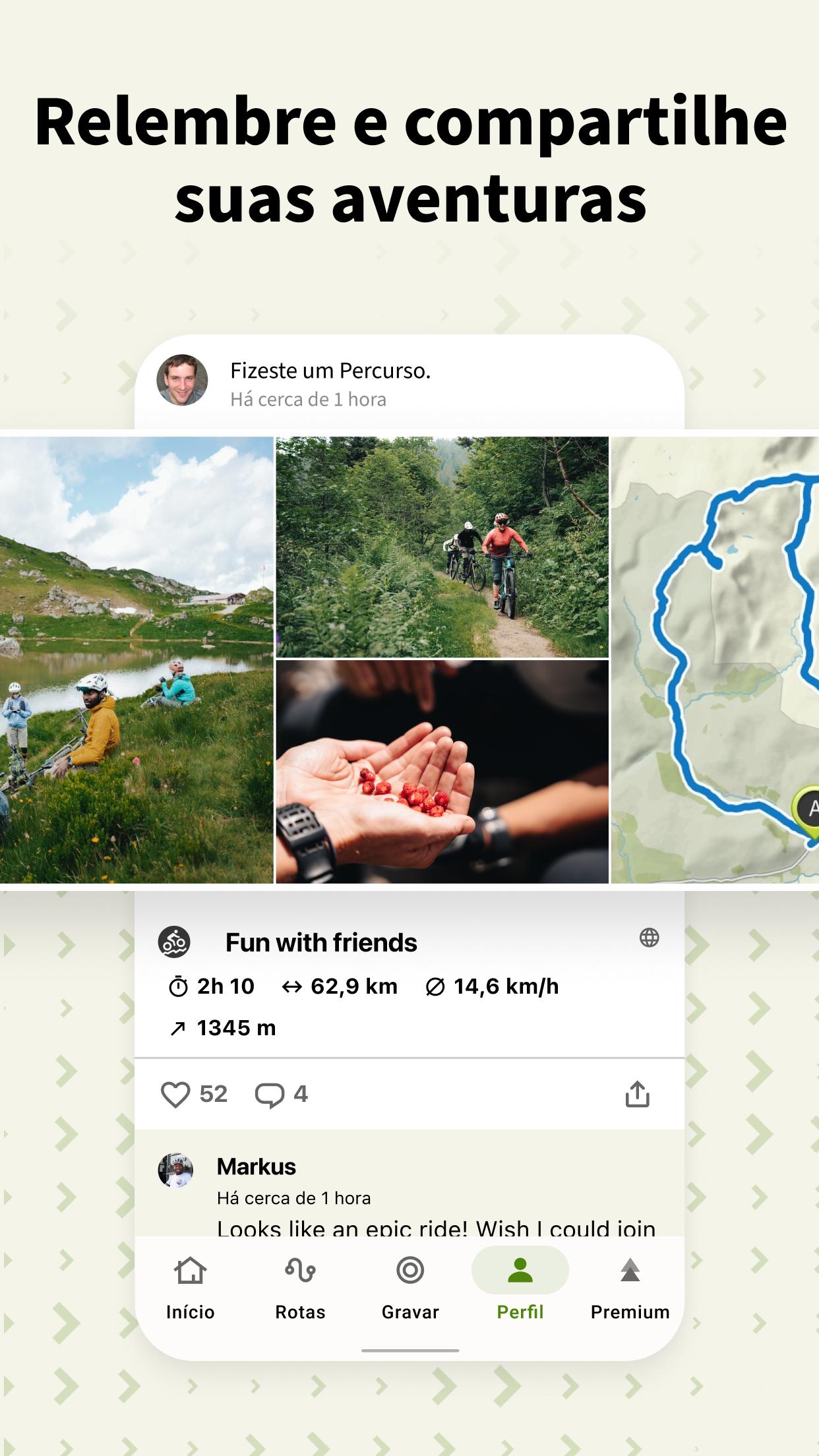Image resolution: width=819 pixels, height=1456 pixels.
Task: Tap the mountain biking sport icon
Action: (x=174, y=942)
